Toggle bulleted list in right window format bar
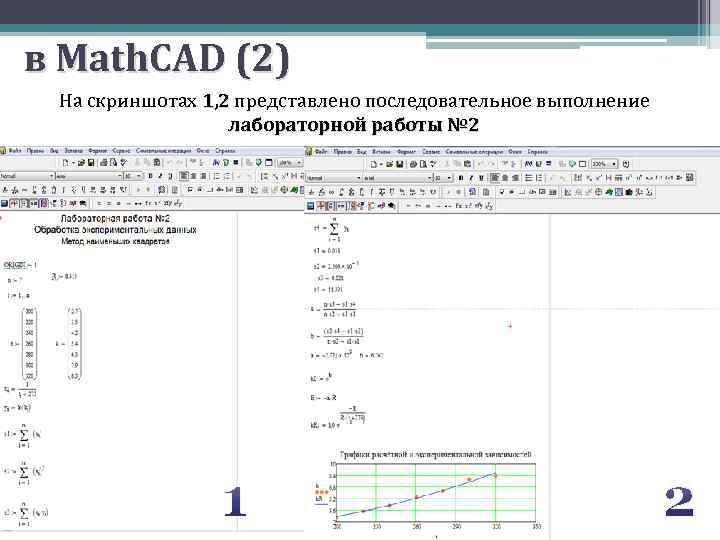The width and height of the screenshot is (720, 540). (x=529, y=178)
